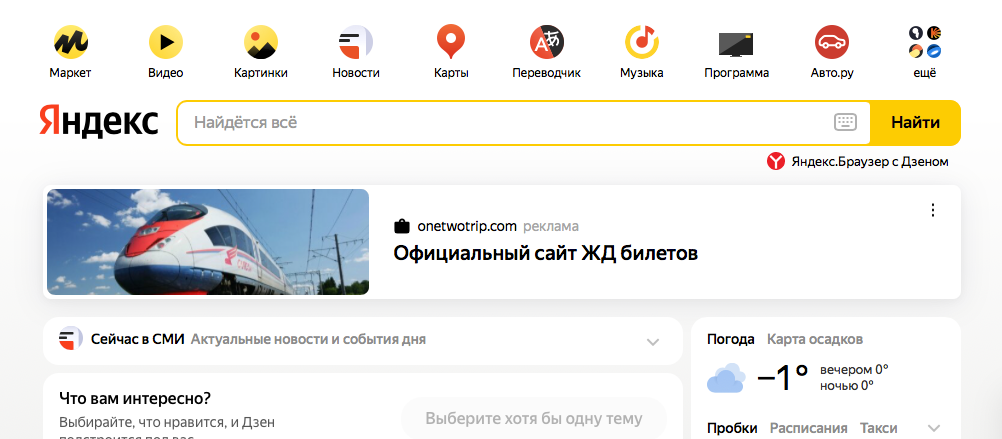Open the Программа TV icon
The height and width of the screenshot is (439, 1002).
[736, 44]
